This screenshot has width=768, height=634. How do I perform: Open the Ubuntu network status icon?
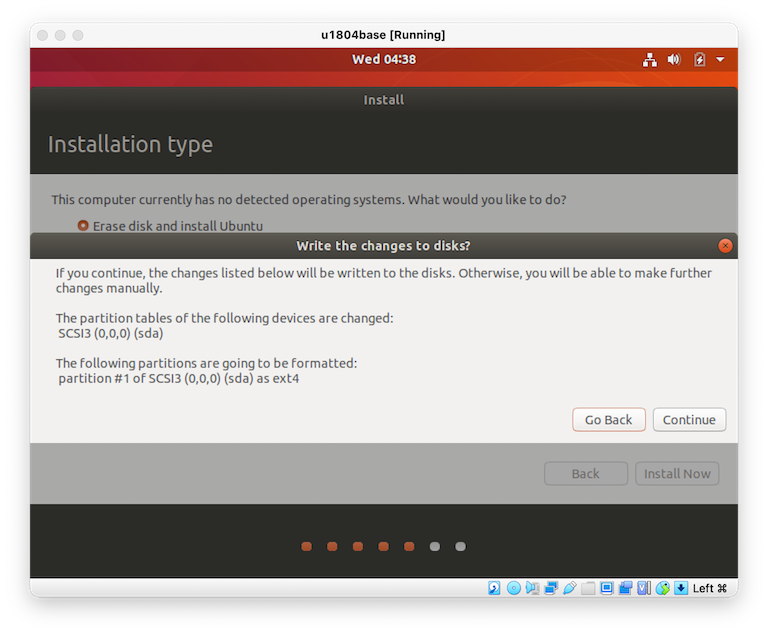click(x=649, y=60)
